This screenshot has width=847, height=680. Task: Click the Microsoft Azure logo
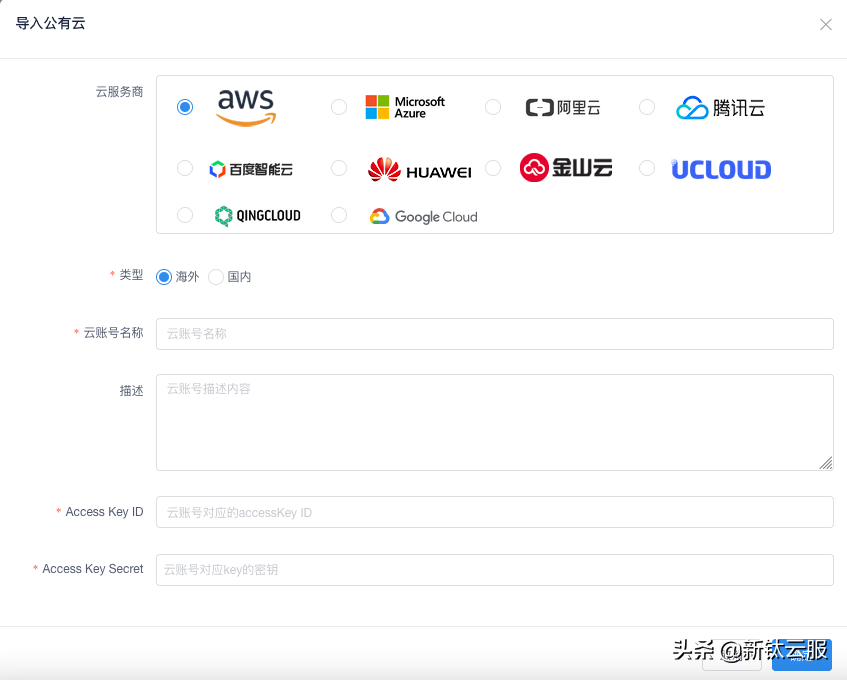pyautogui.click(x=405, y=107)
